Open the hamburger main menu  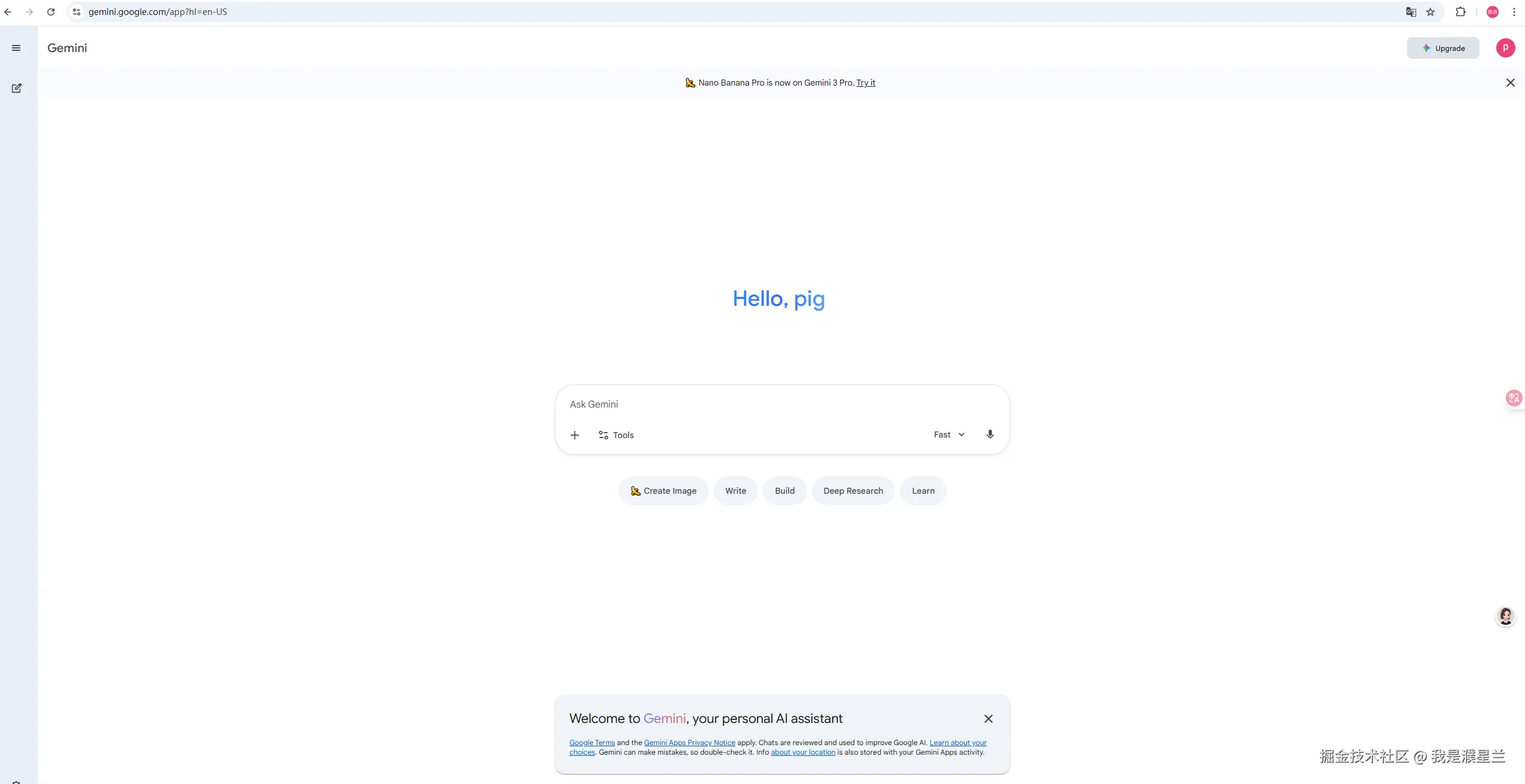click(x=16, y=48)
